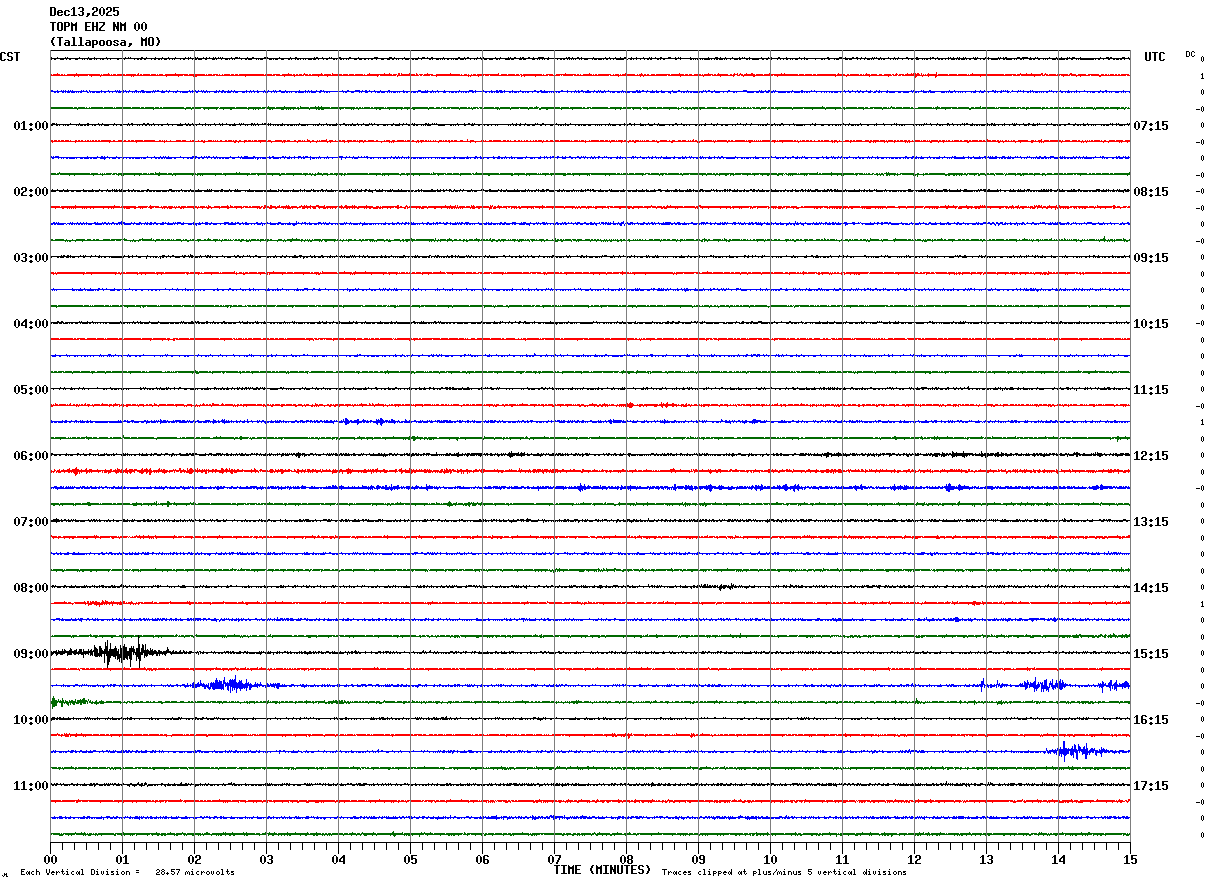Click the TOPM EHZ NM 00 station title
The width and height of the screenshot is (1210, 886).
click(x=98, y=27)
